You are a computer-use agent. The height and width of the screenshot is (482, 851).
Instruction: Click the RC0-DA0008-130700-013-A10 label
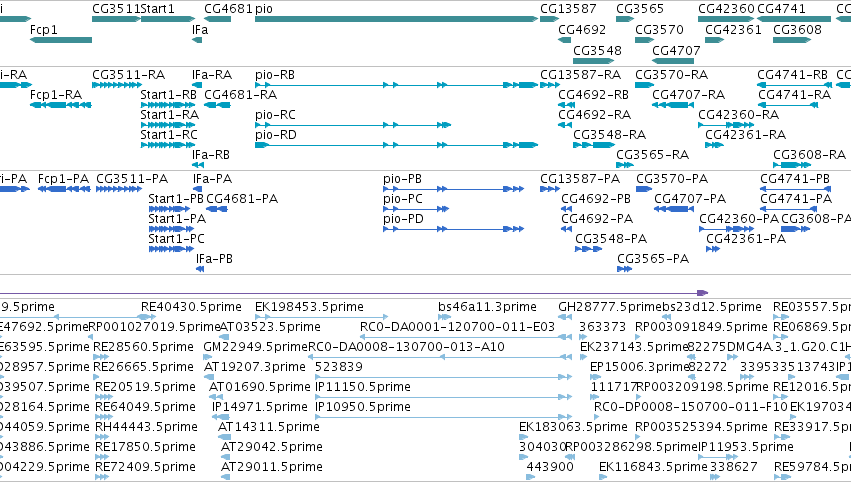[x=407, y=347]
